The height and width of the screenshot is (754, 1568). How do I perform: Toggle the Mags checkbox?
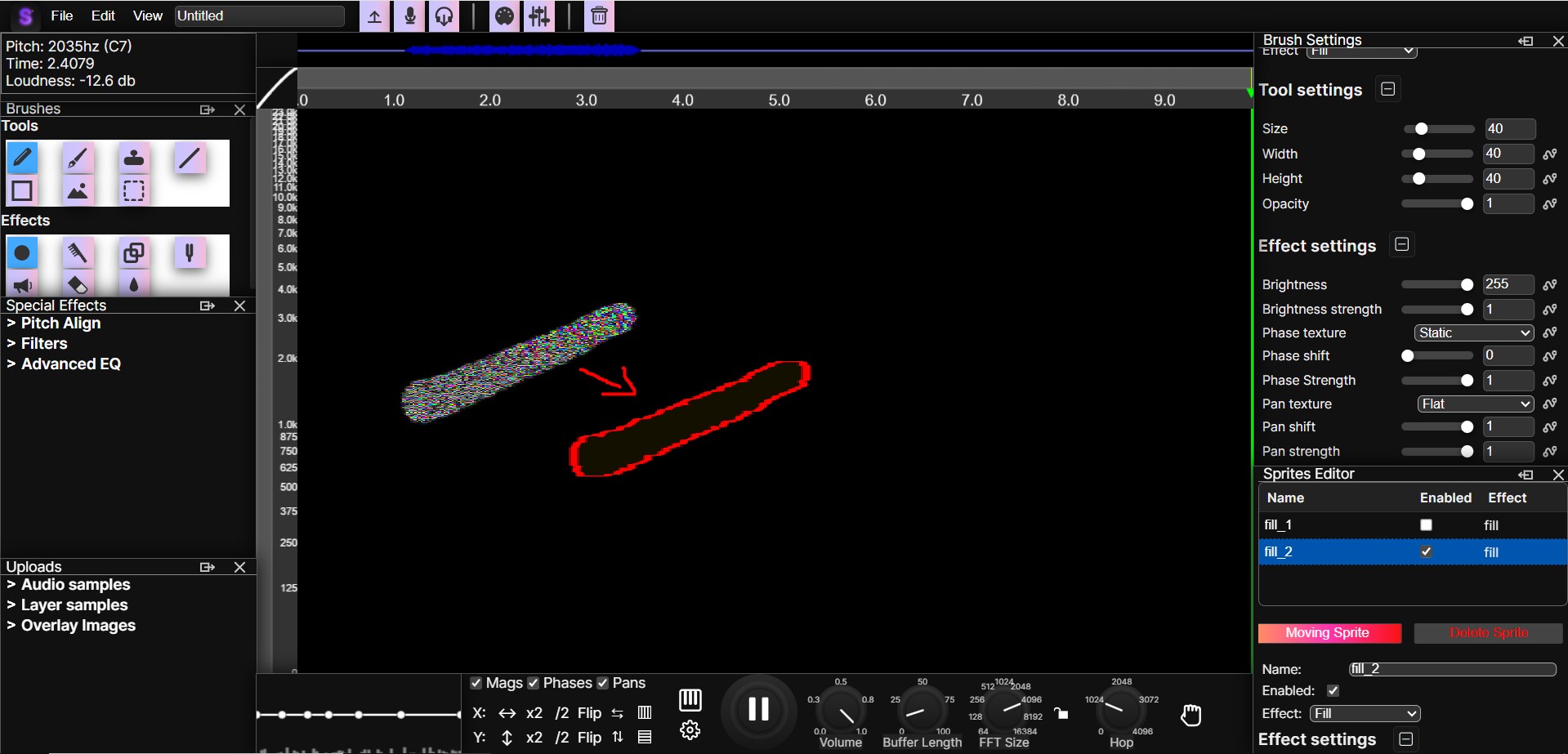[x=476, y=683]
